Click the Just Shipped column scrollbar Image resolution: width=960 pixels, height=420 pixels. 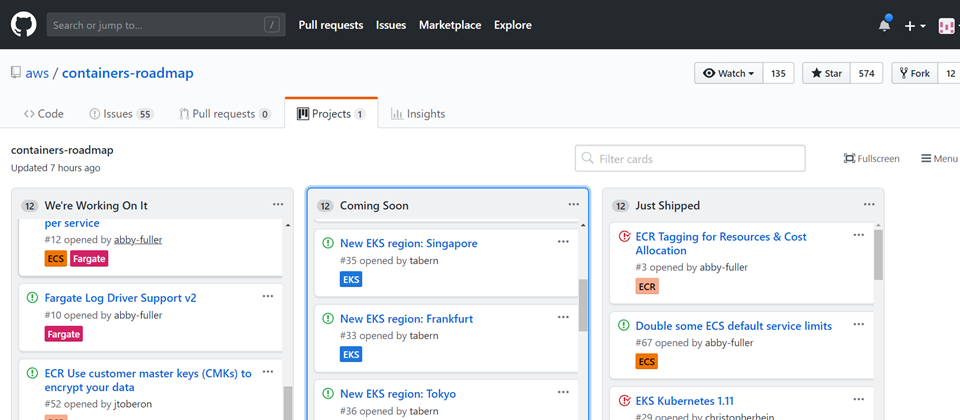click(x=879, y=255)
